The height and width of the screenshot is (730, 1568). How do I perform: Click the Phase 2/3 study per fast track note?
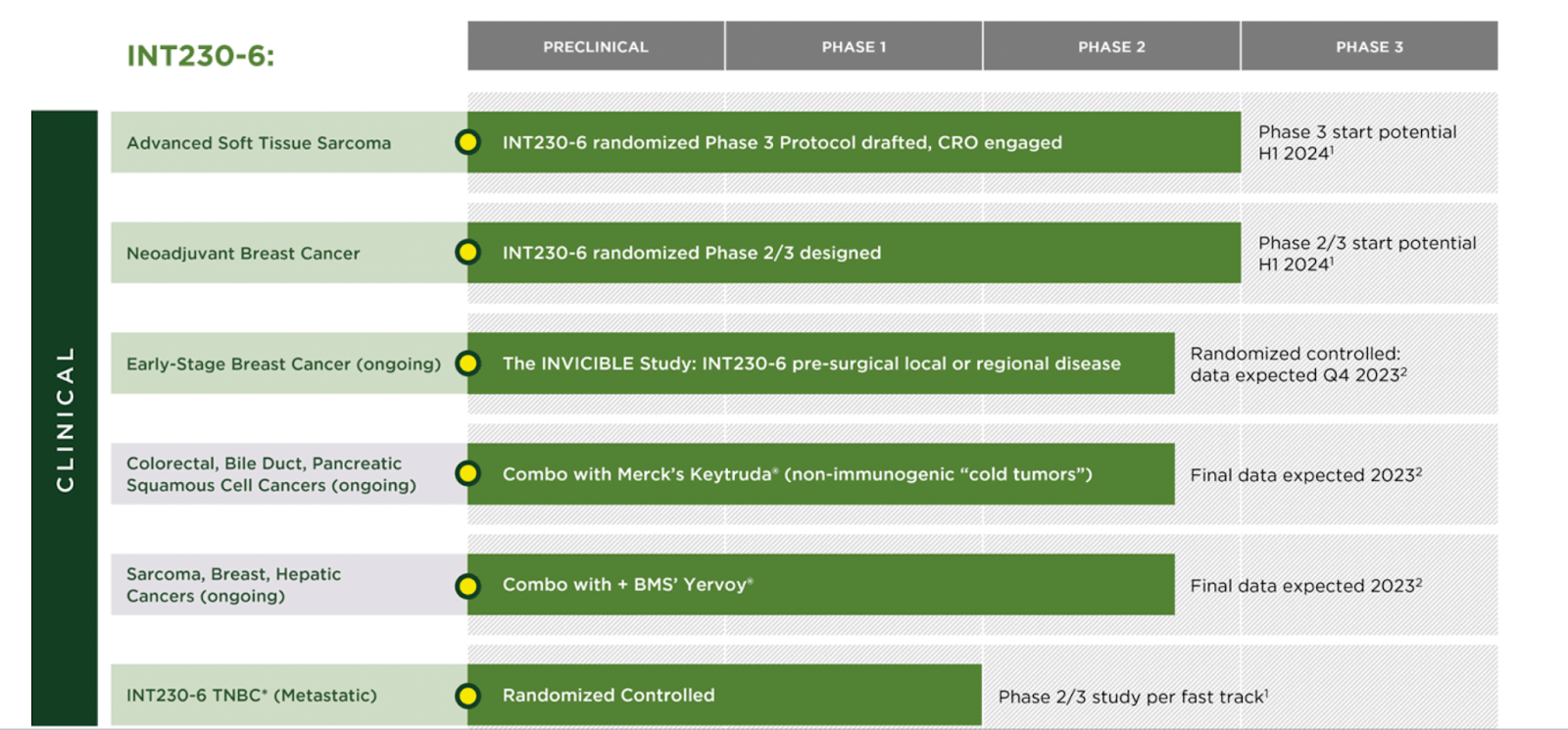click(1133, 697)
